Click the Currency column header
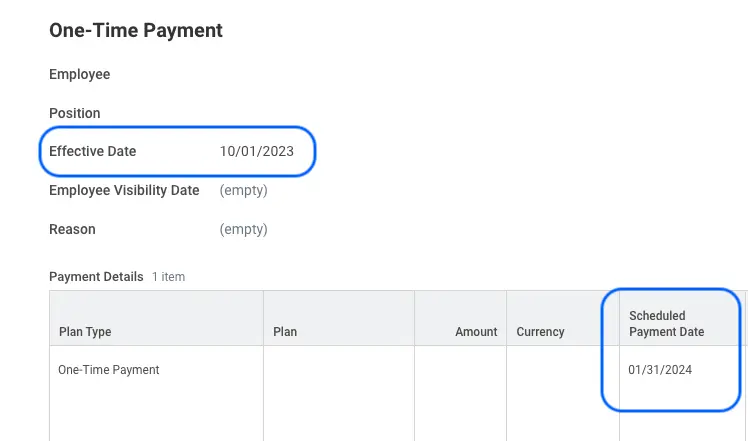The height and width of the screenshot is (441, 748). tap(540, 331)
